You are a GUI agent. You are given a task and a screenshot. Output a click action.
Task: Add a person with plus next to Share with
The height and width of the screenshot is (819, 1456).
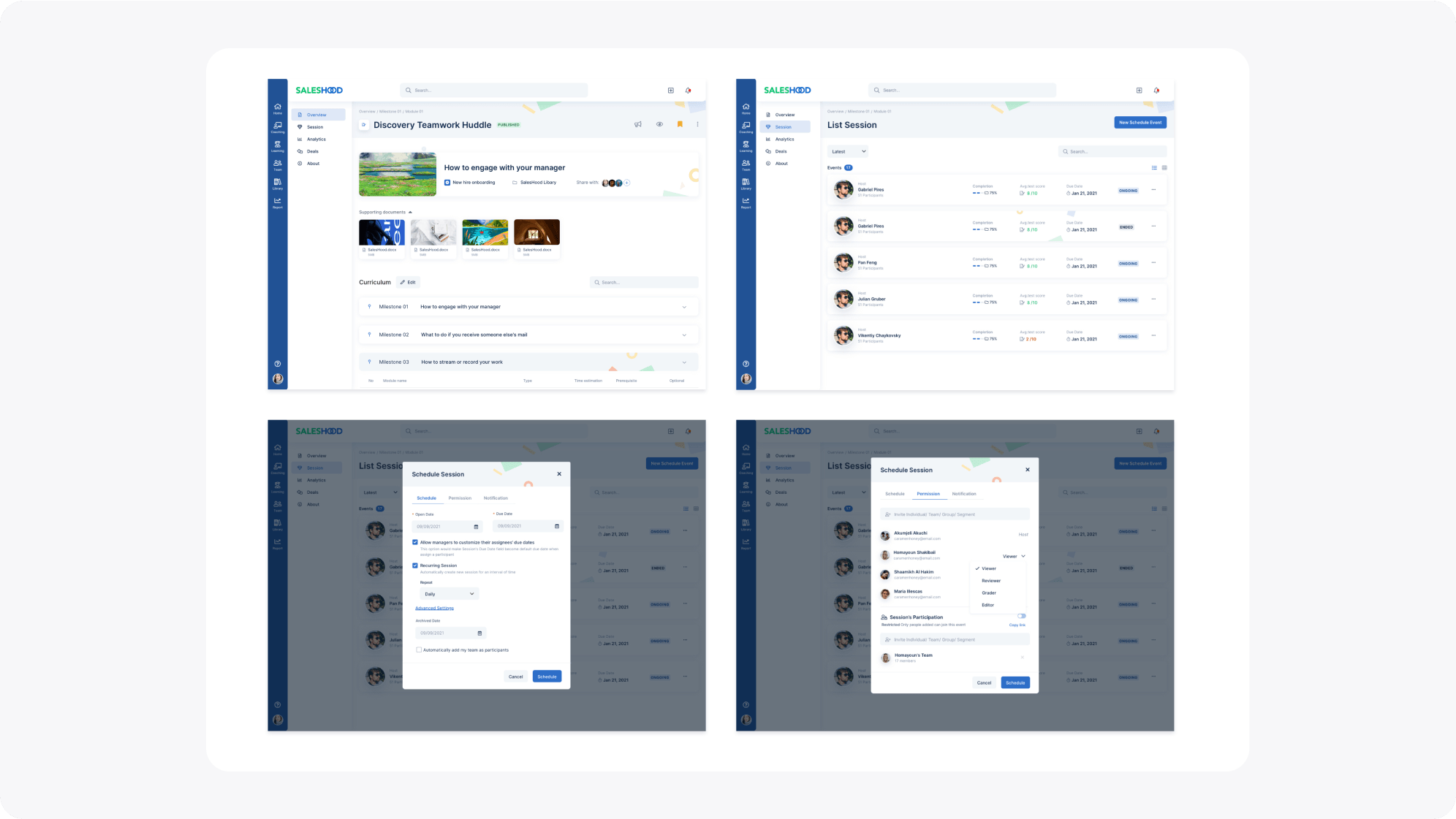click(x=627, y=183)
